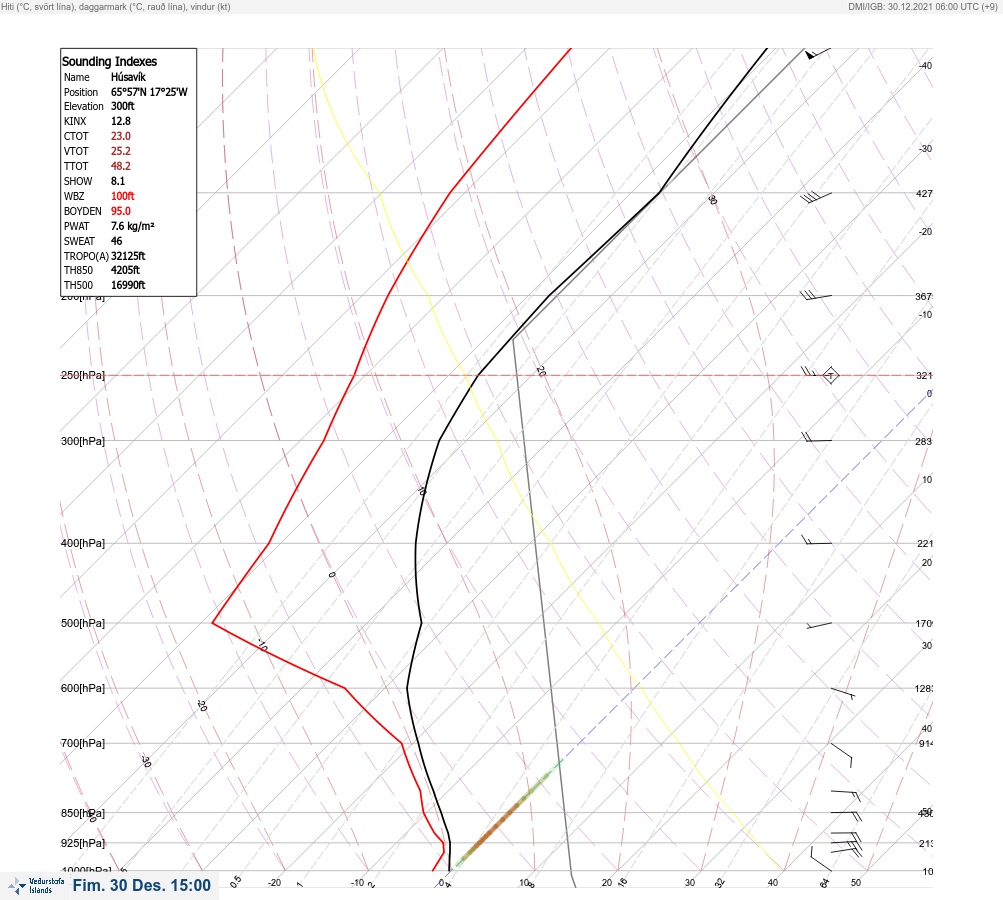Click the wind barb at 850 hPa
The image size is (1003, 900).
[x=846, y=816]
